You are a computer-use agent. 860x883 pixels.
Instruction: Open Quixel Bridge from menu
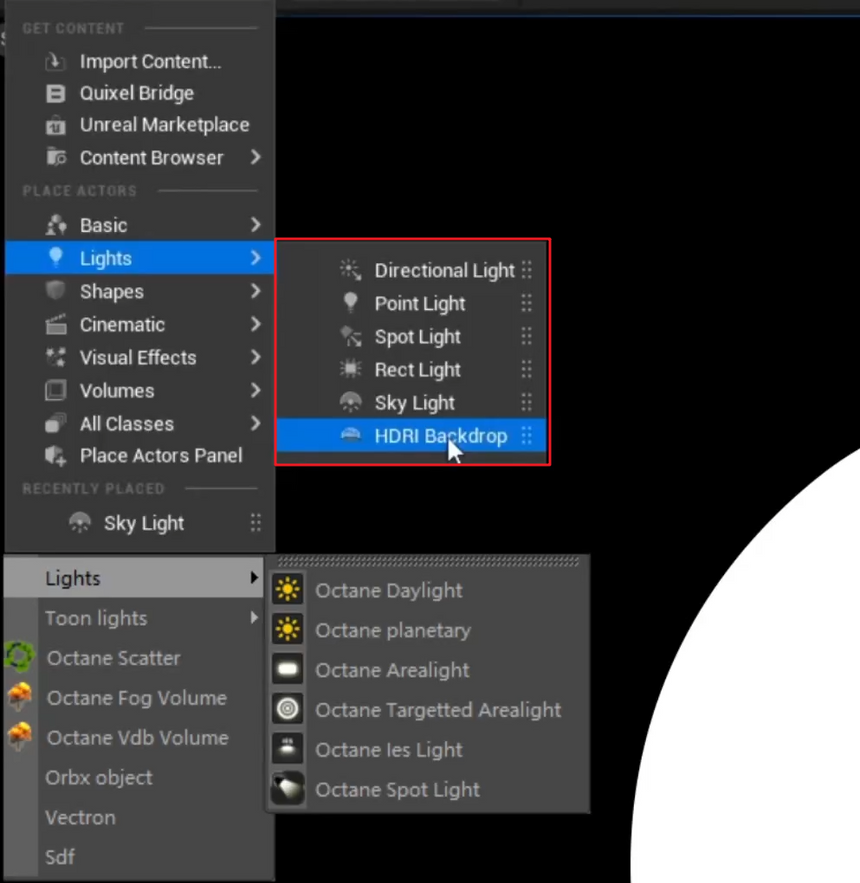pyautogui.click(x=140, y=93)
